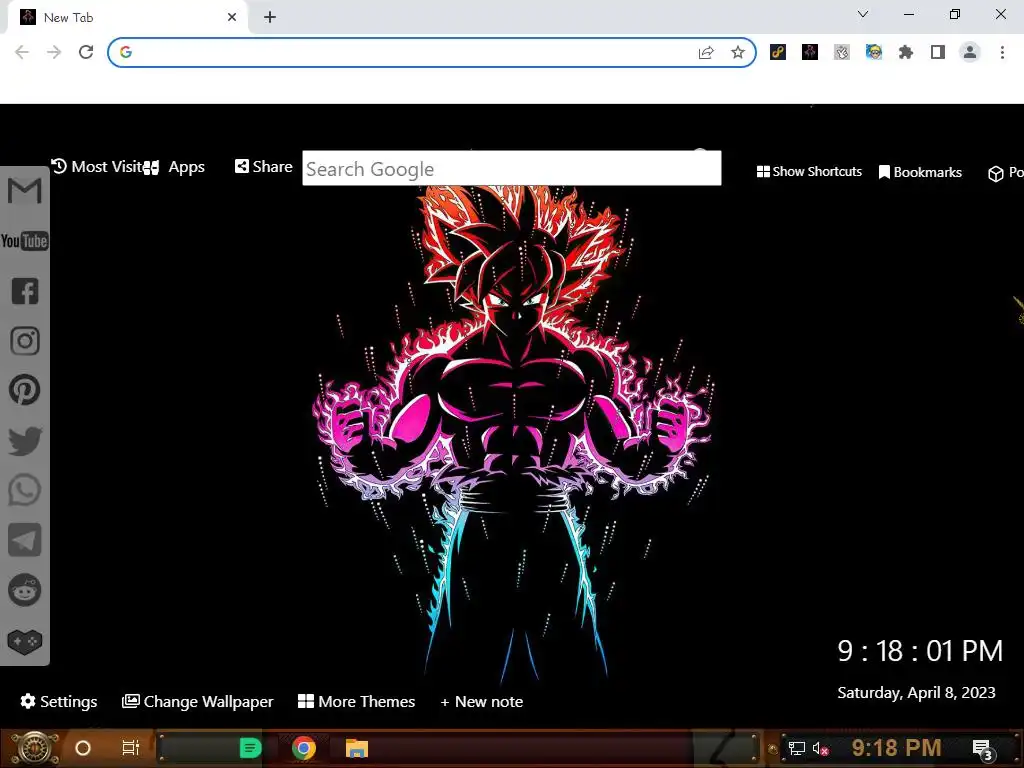Screen dimensions: 1024x768
Task: Open the Apps menu
Action: (x=174, y=167)
